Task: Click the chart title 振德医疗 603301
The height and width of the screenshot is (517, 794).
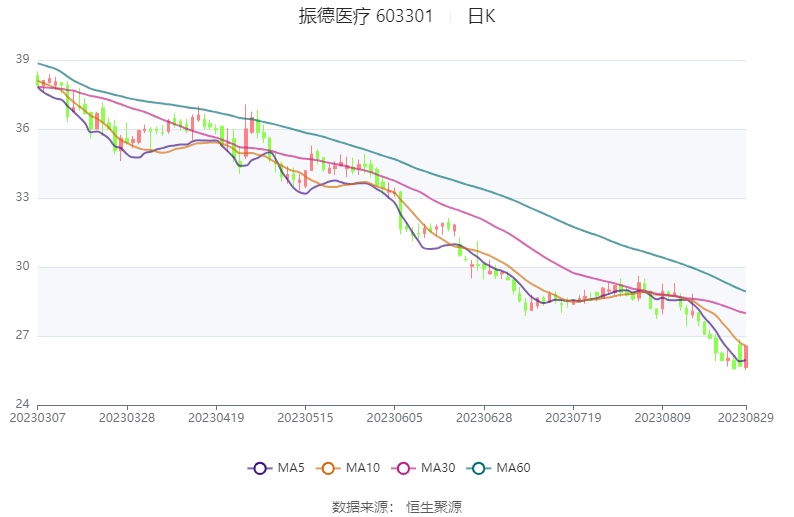Action: 365,16
